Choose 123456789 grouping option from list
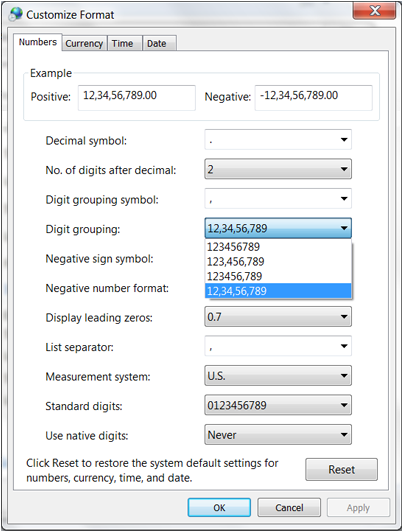The height and width of the screenshot is (531, 402). tap(278, 247)
